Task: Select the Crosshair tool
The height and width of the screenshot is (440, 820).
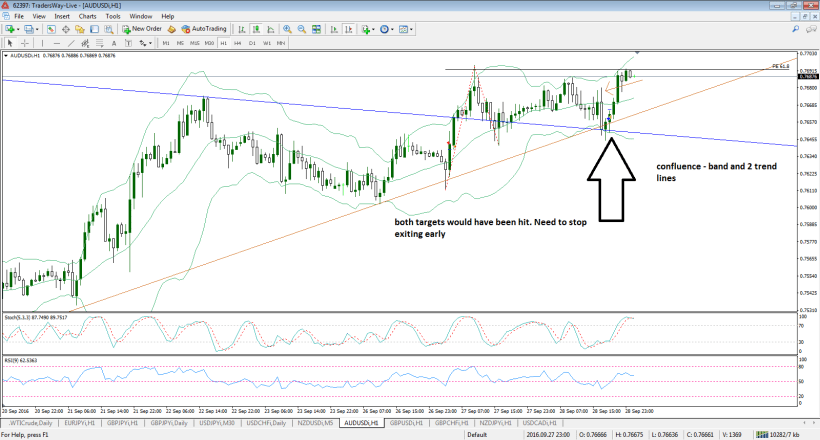Action: pyautogui.click(x=25, y=43)
